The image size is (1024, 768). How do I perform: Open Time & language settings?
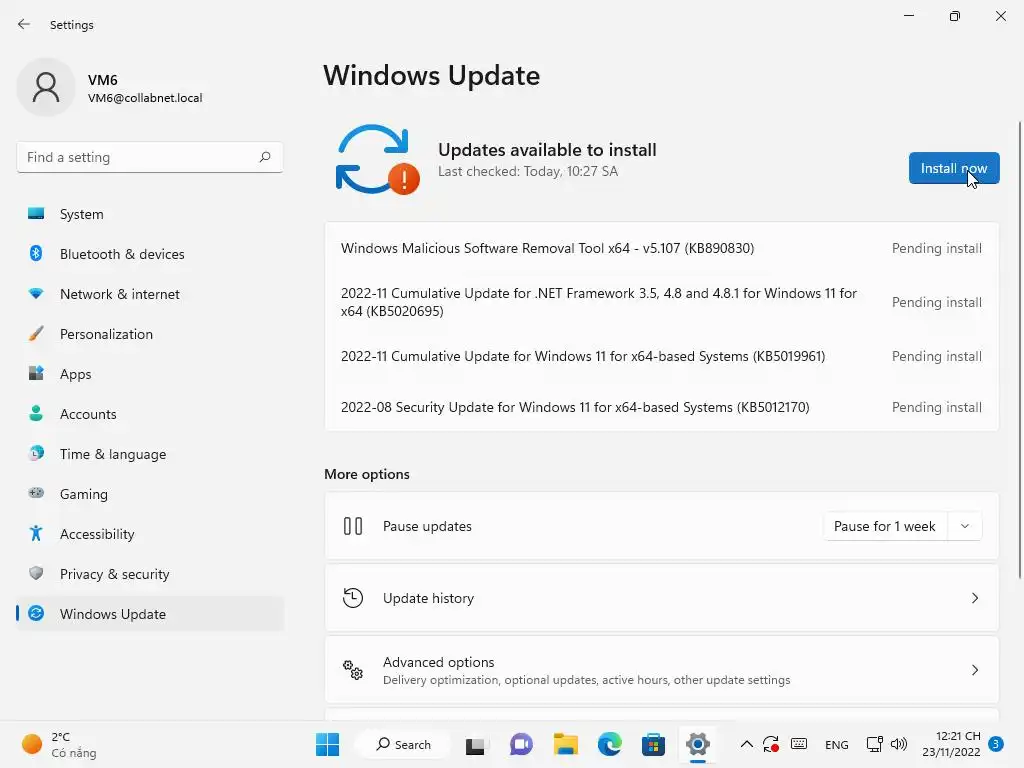[150, 453]
